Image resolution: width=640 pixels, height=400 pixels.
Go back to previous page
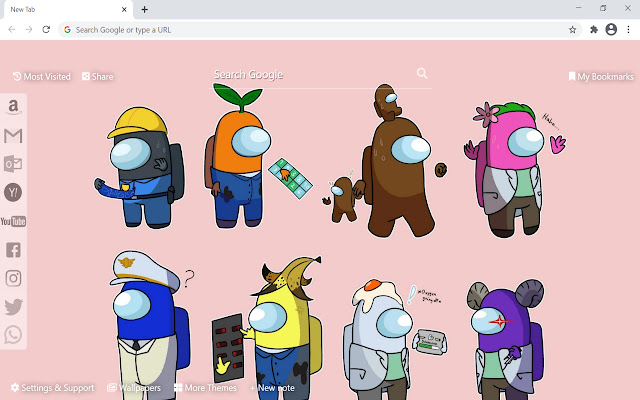tap(12, 29)
